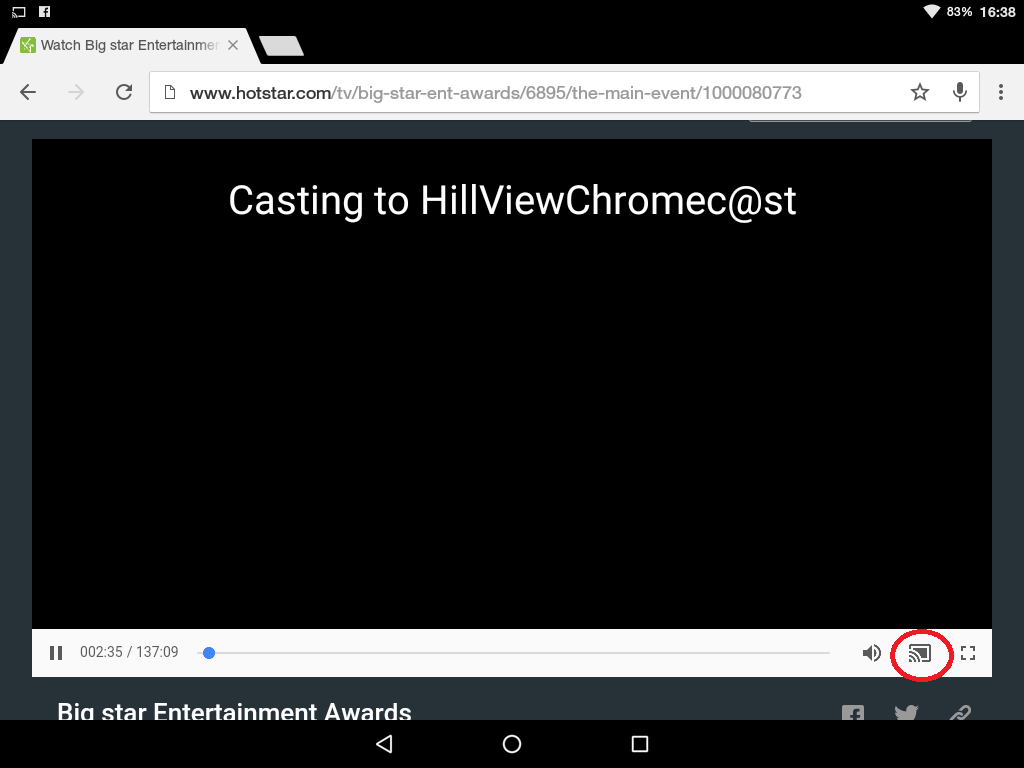Mute the video volume speaker icon

pyautogui.click(x=871, y=652)
